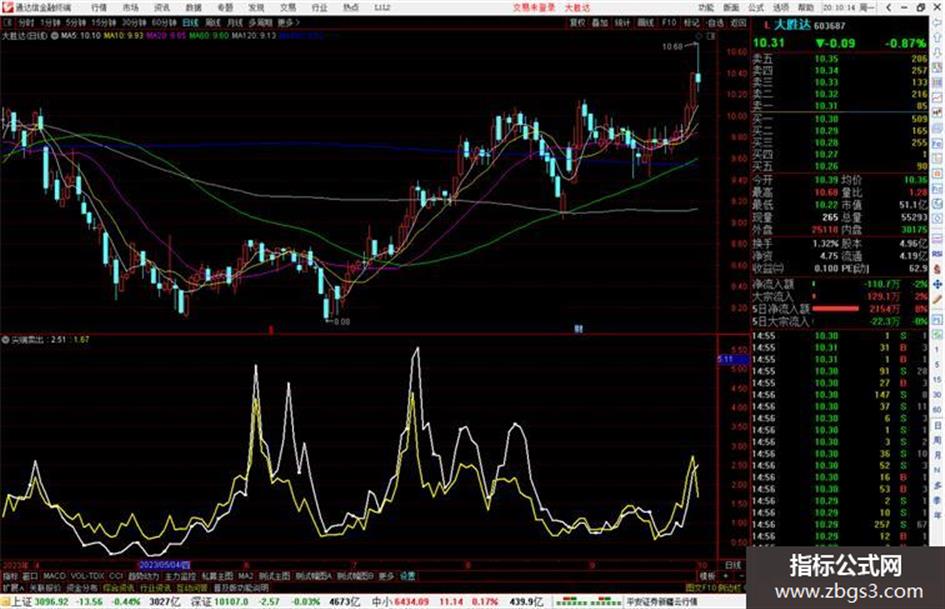
Task: Open 资金分布 bottom tab
Action: pos(82,587)
